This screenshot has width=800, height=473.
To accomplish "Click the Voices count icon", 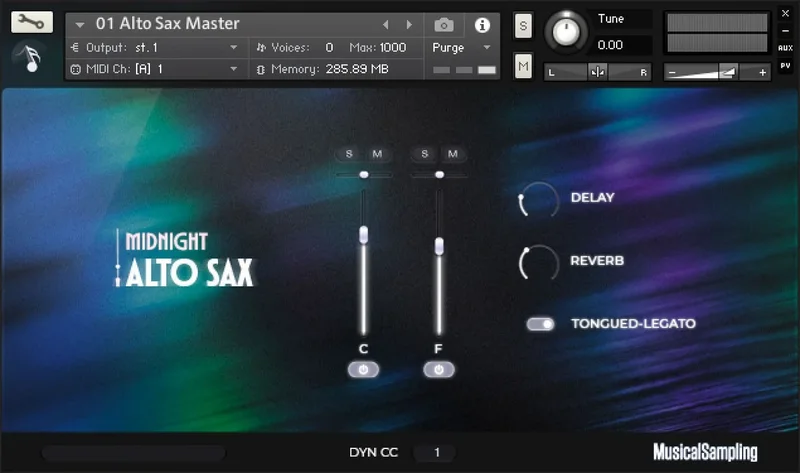I will 261,47.
